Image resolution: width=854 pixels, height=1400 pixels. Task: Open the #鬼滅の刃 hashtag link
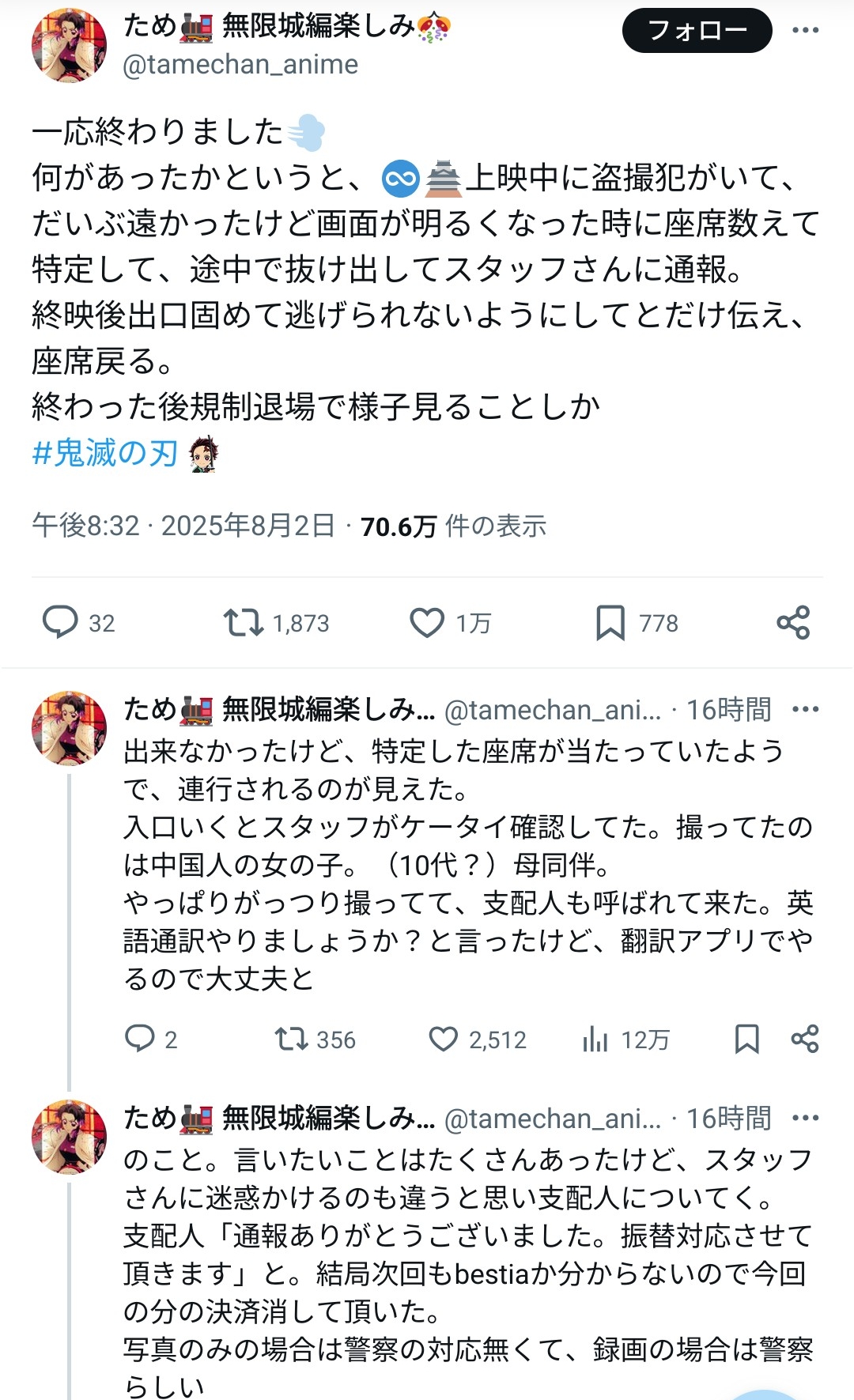[x=104, y=454]
